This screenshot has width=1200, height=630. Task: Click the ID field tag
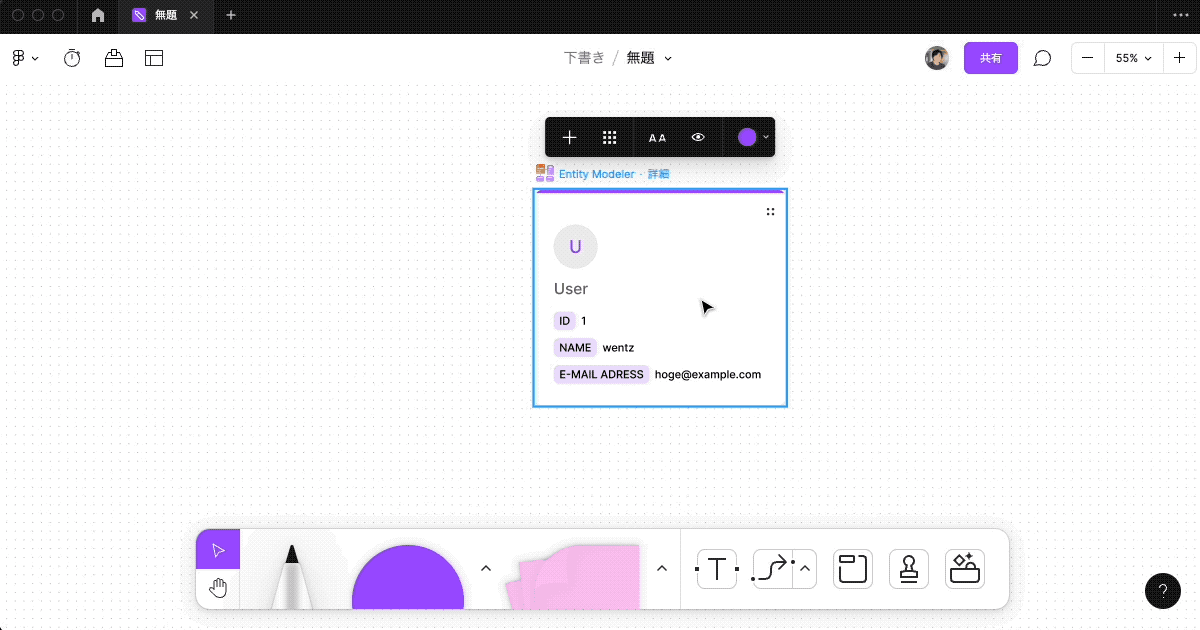point(565,321)
